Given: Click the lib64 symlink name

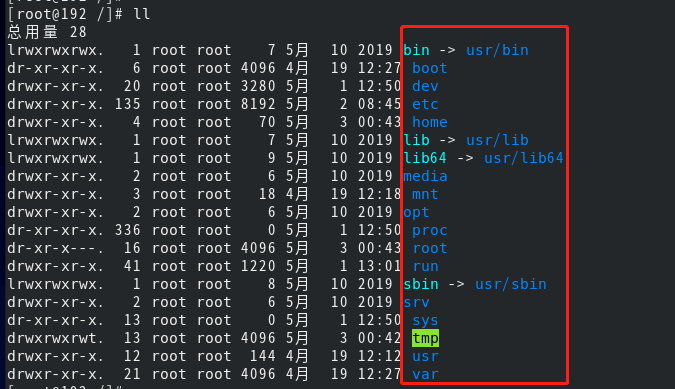Looking at the screenshot, I should 425,158.
